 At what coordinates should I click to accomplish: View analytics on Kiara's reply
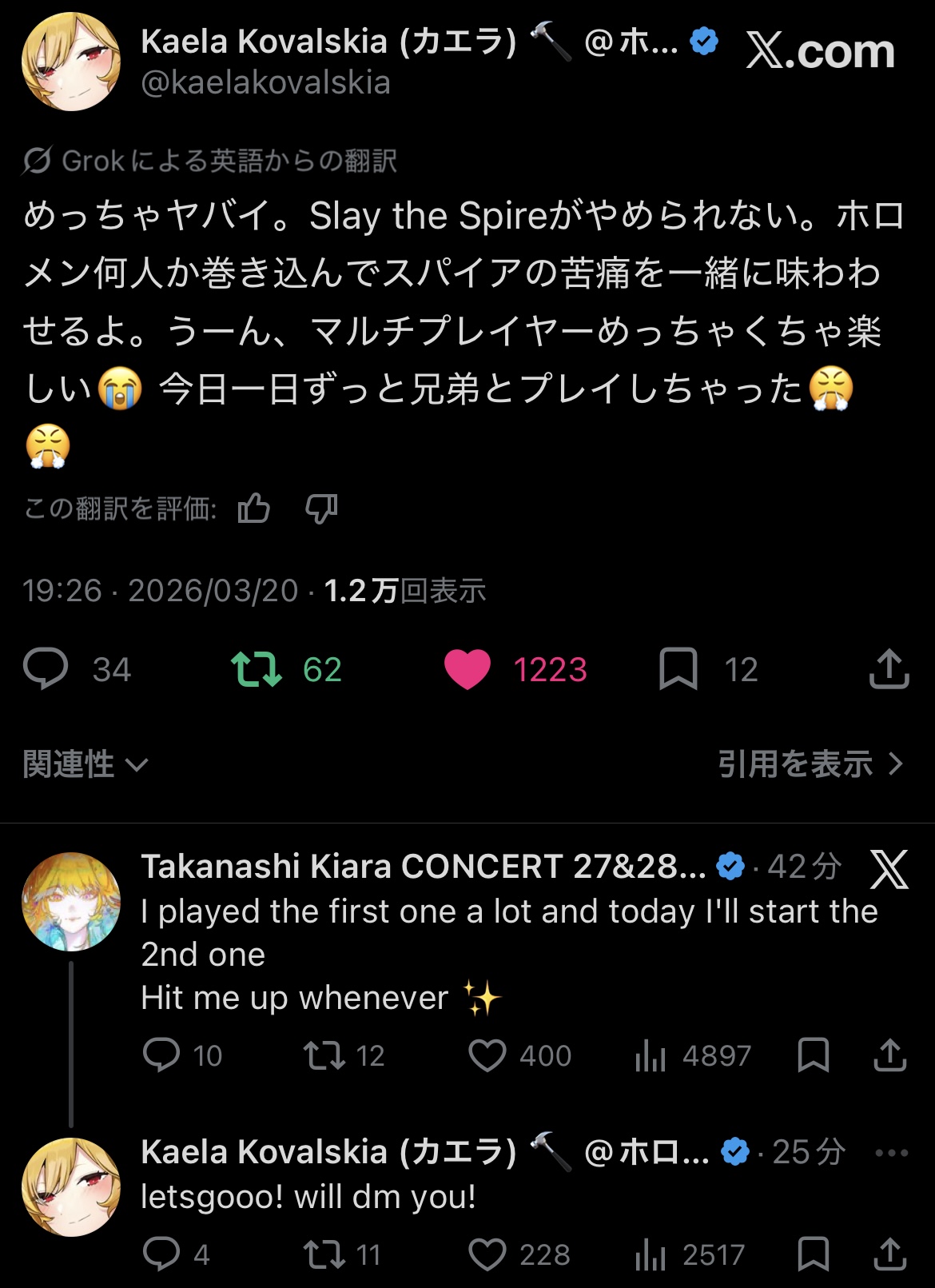pyautogui.click(x=651, y=1055)
